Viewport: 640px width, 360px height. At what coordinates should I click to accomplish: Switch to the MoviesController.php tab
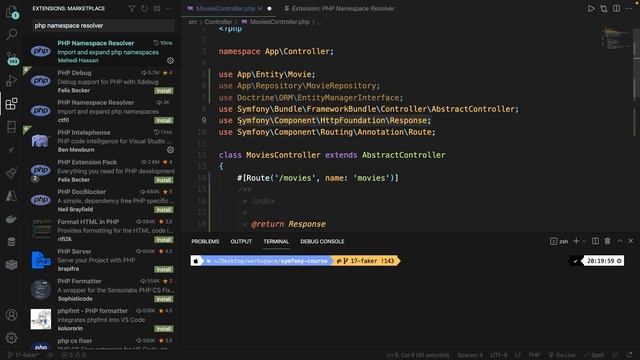tap(229, 9)
